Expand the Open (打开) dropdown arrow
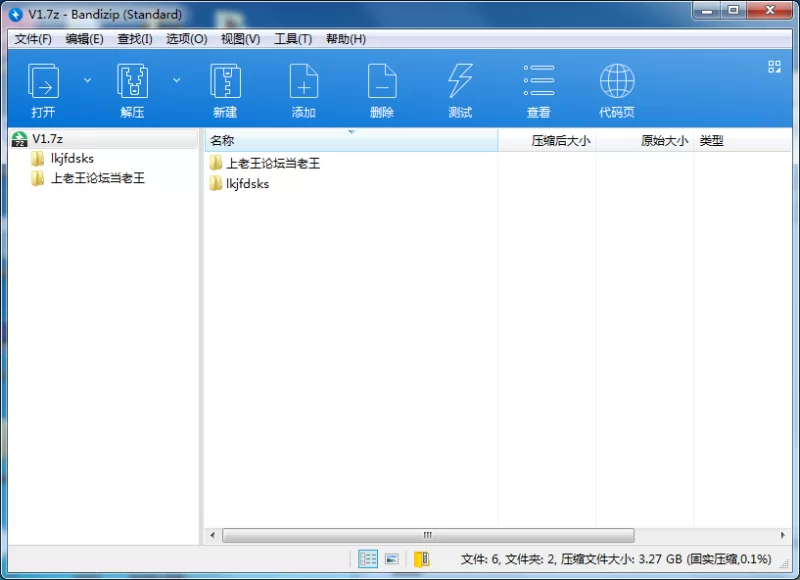Screen dimensions: 800x580 pos(87,80)
